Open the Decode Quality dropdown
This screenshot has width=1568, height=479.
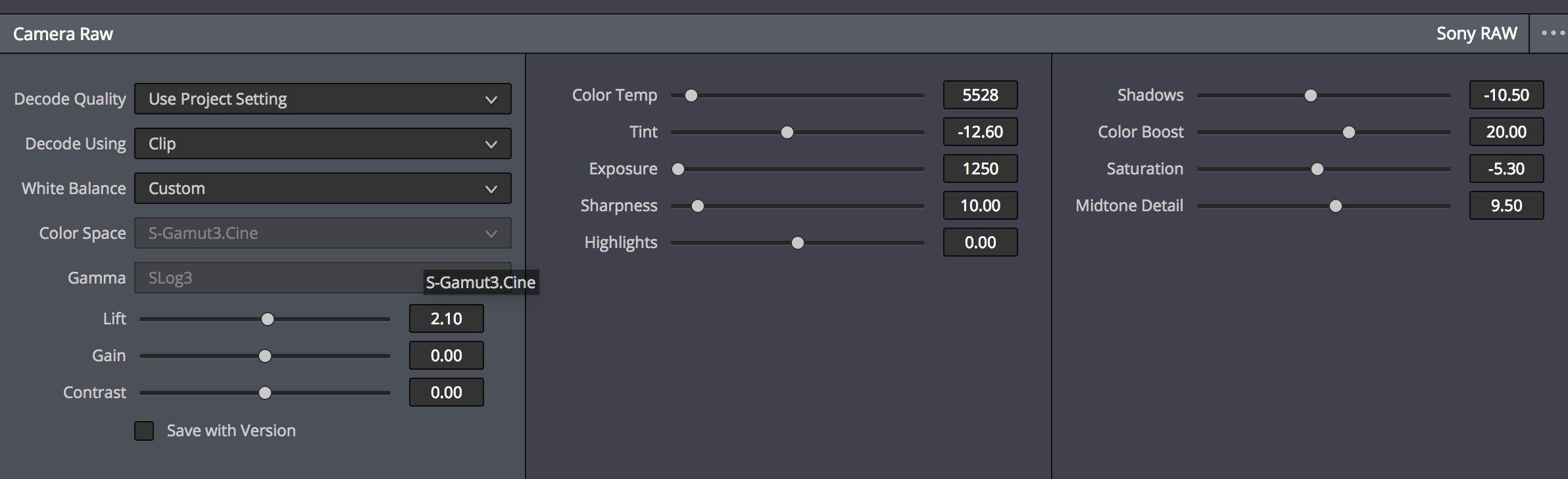[x=322, y=99]
